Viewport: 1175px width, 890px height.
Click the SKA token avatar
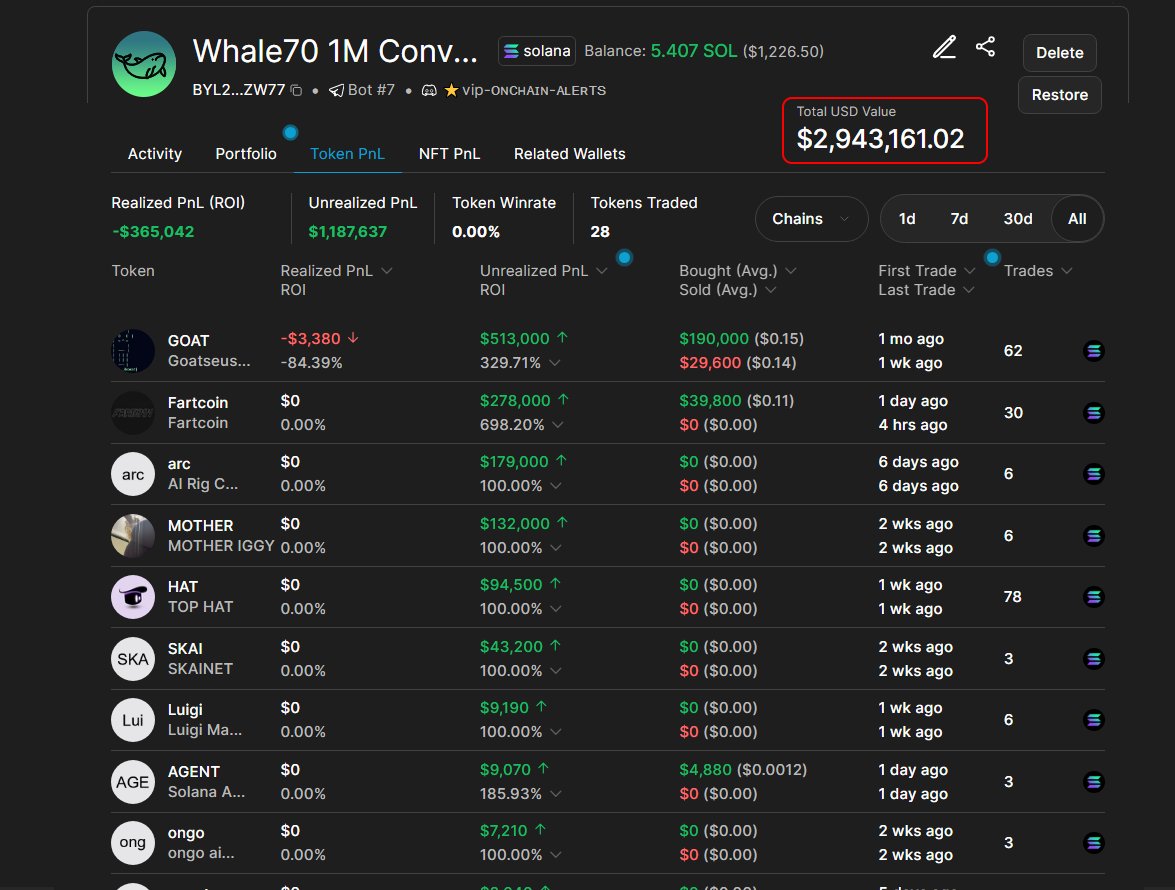click(133, 659)
